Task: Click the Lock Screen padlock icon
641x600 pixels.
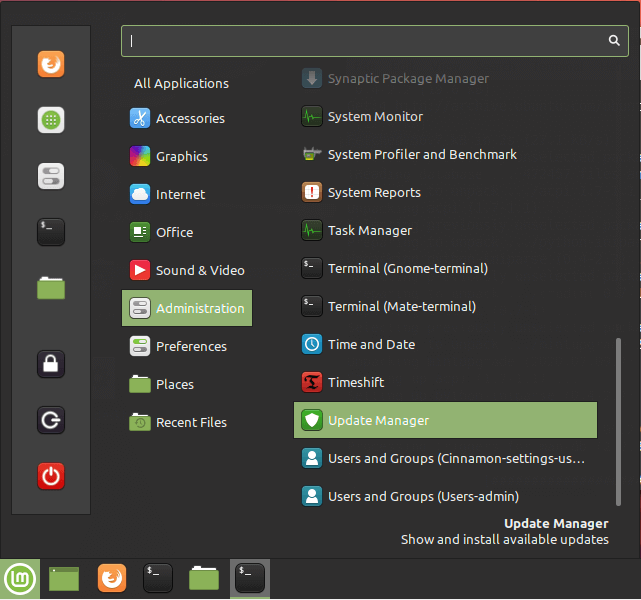Action: (x=51, y=364)
